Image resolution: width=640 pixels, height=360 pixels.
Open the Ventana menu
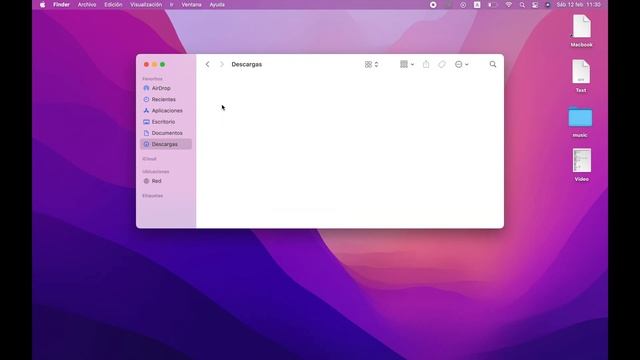tap(191, 5)
